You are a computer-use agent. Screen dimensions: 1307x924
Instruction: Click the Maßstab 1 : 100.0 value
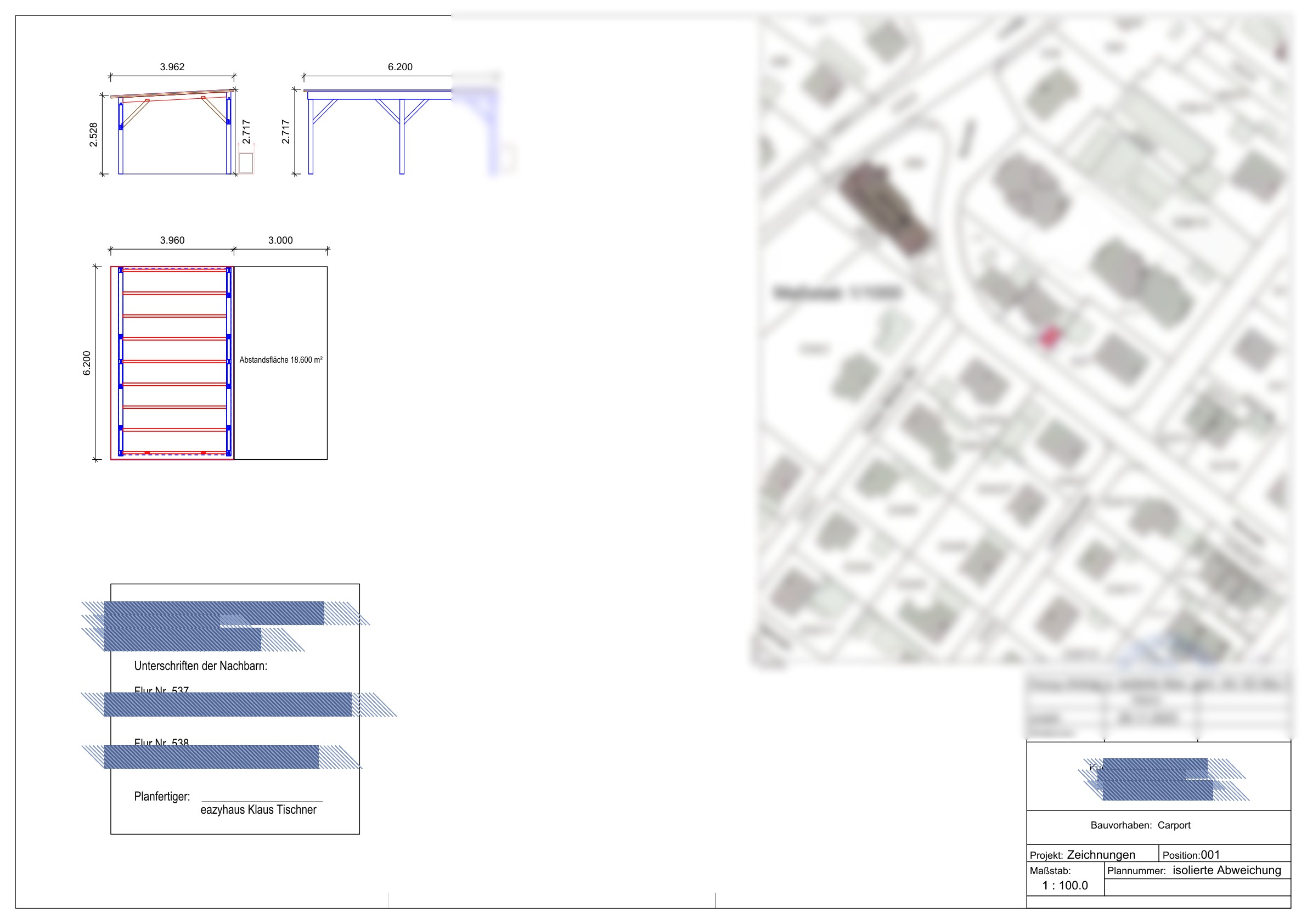point(1064,885)
